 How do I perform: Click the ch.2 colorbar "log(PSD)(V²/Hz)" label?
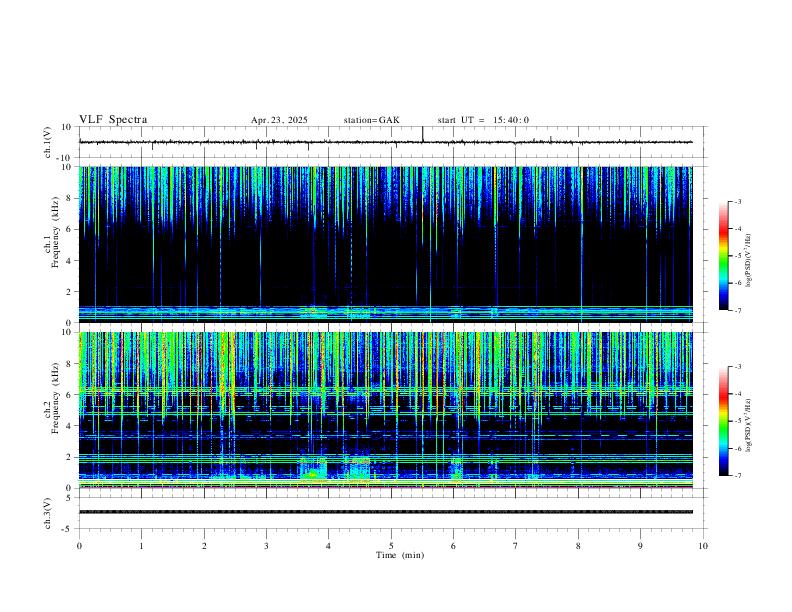click(749, 425)
